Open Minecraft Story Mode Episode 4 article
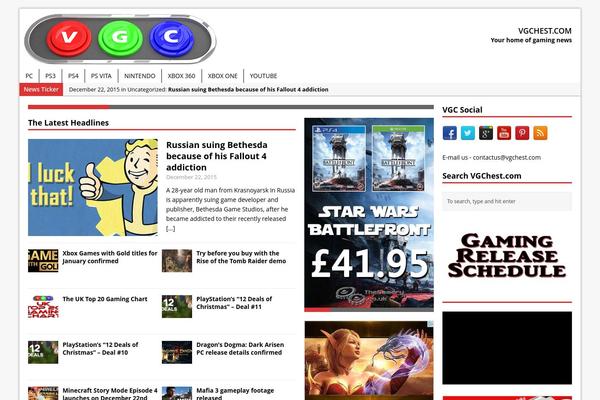The image size is (600, 400). coord(110,394)
